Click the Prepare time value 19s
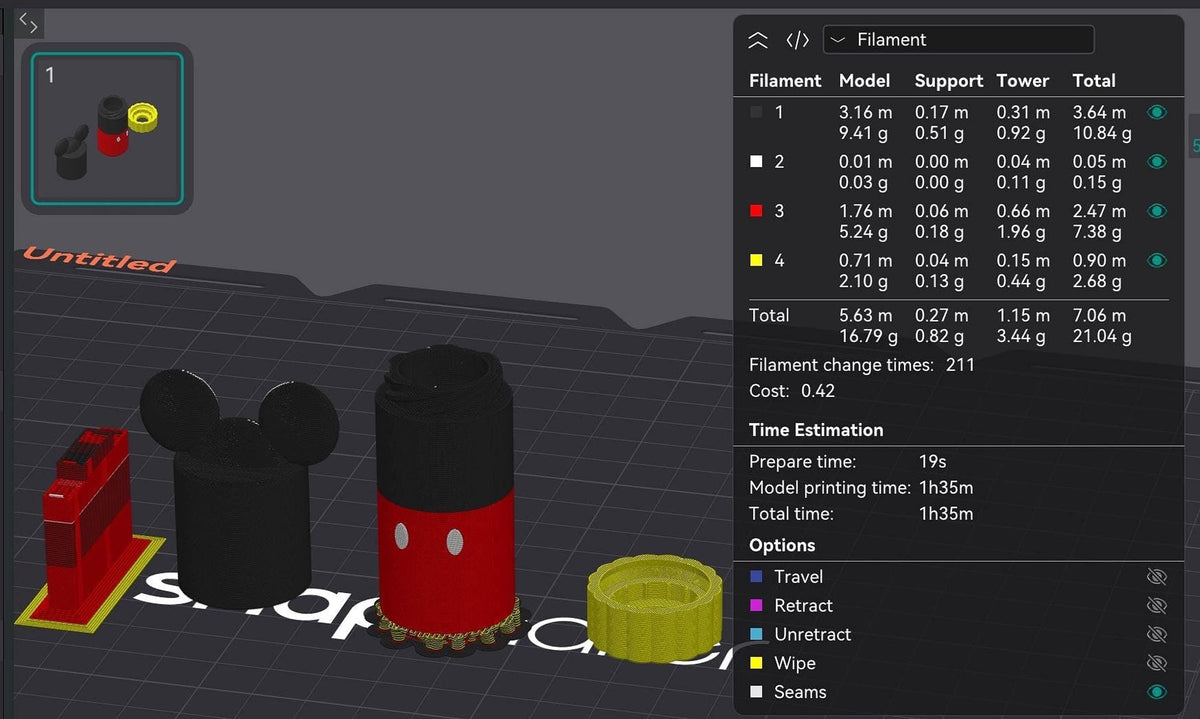The height and width of the screenshot is (719, 1200). [932, 462]
